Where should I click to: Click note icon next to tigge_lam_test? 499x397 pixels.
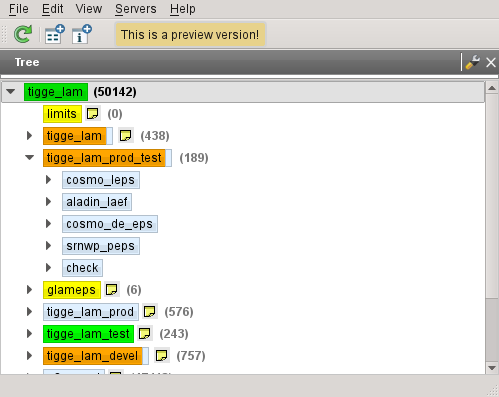[x=145, y=334]
